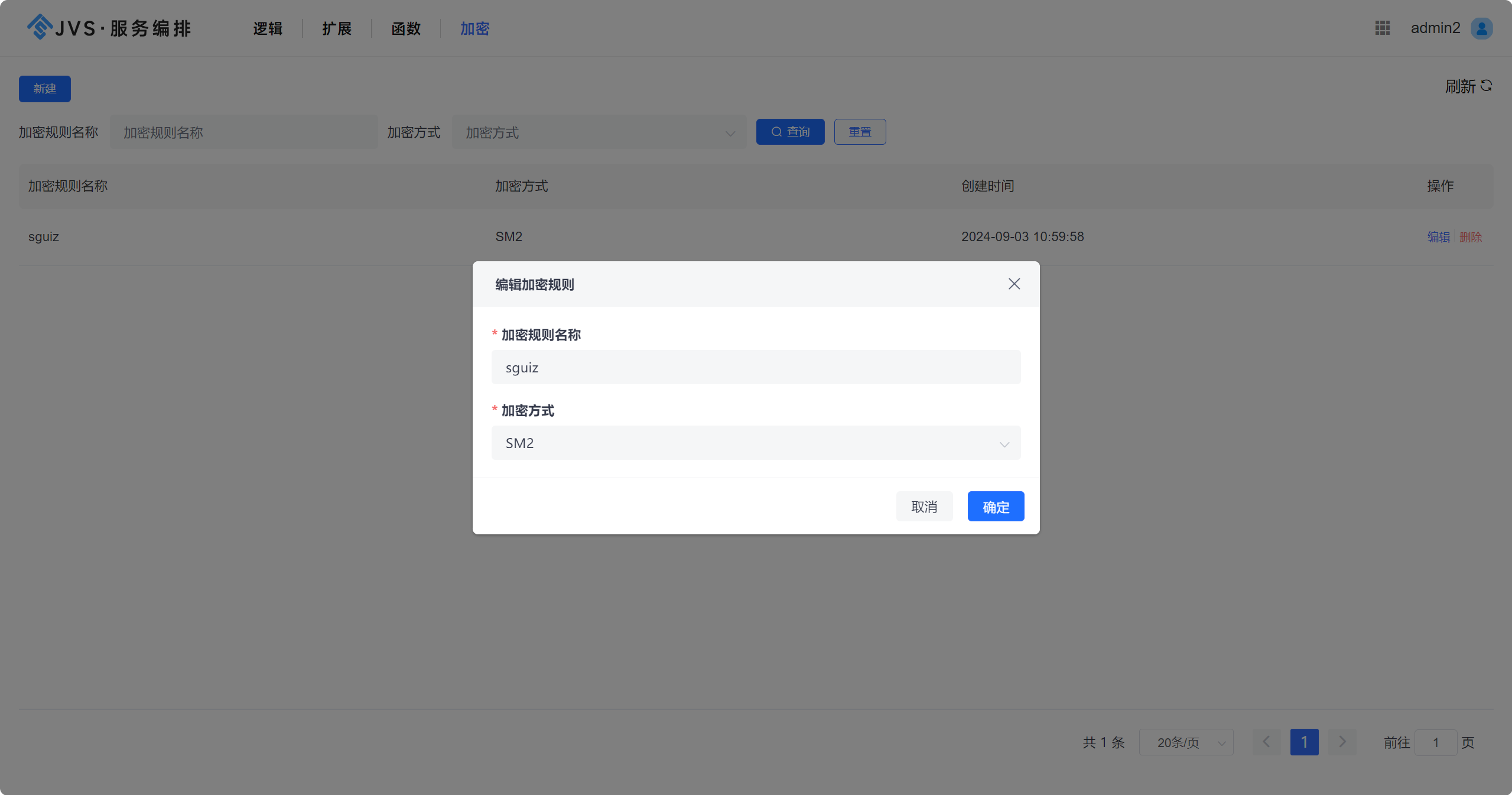The image size is (1512, 795).
Task: Click the 共 1 条 total count text
Action: tap(1104, 742)
